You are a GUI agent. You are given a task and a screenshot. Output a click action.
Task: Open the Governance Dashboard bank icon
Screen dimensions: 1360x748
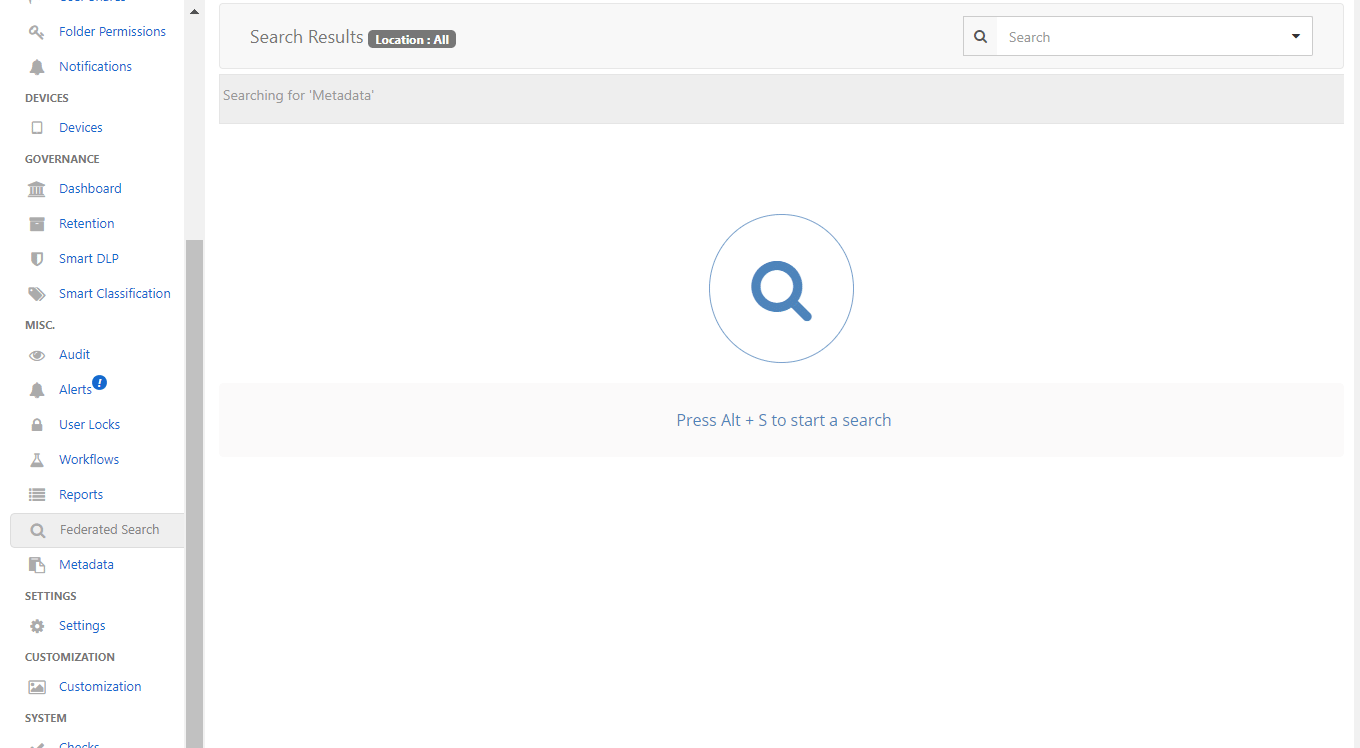[37, 188]
